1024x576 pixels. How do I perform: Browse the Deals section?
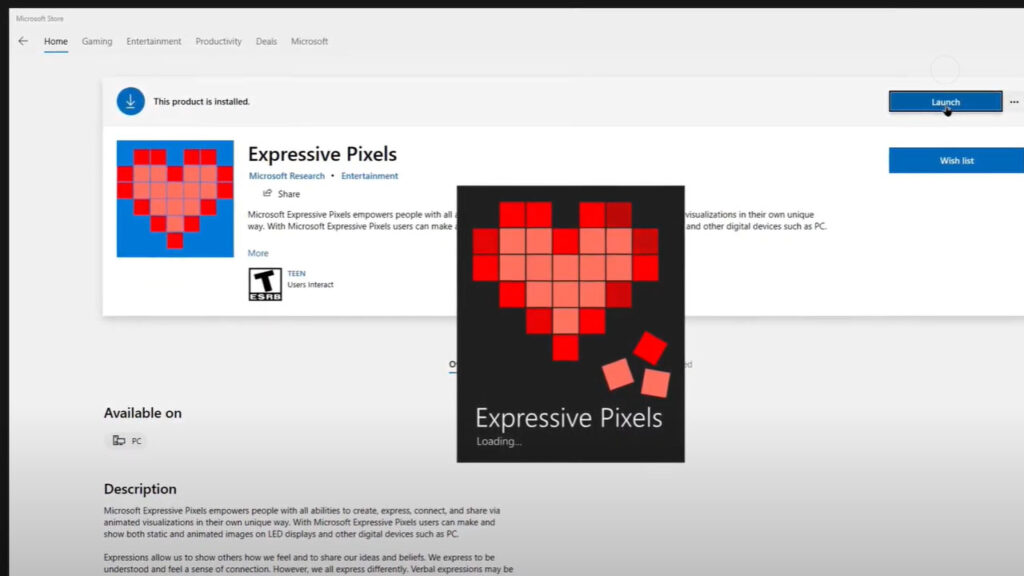(x=266, y=41)
